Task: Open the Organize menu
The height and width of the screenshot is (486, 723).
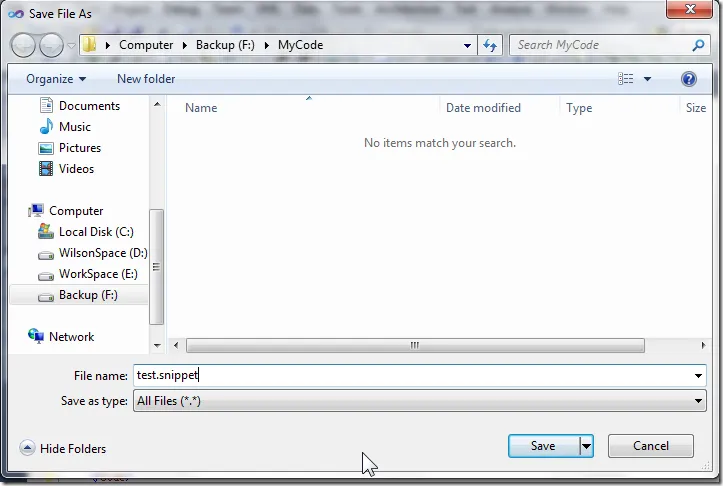Action: tap(56, 79)
